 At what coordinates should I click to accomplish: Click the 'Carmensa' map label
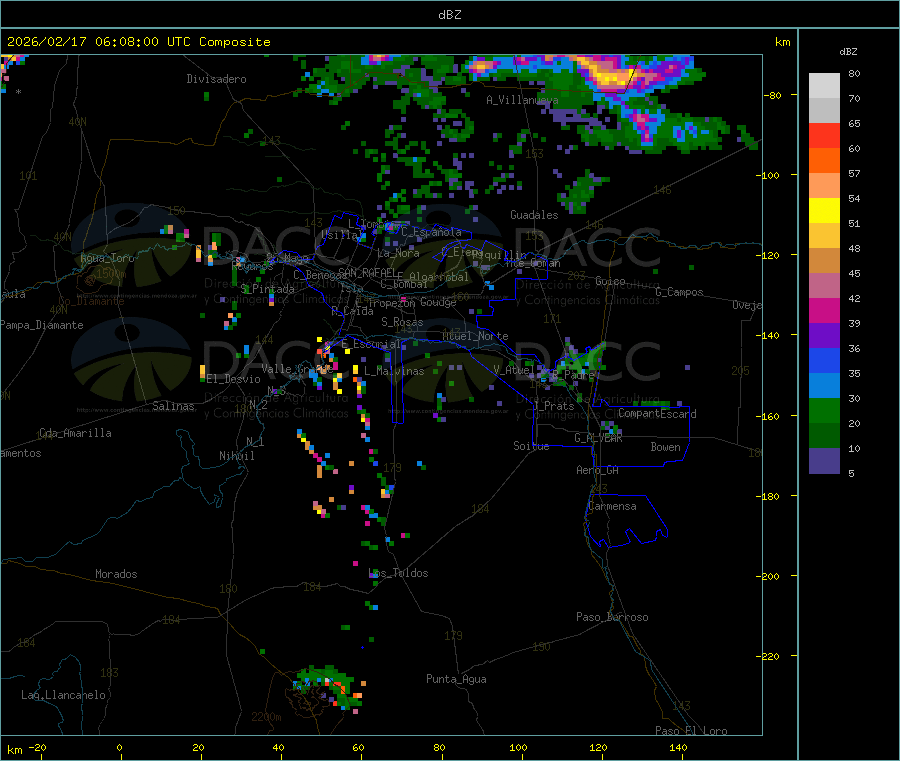(x=612, y=506)
